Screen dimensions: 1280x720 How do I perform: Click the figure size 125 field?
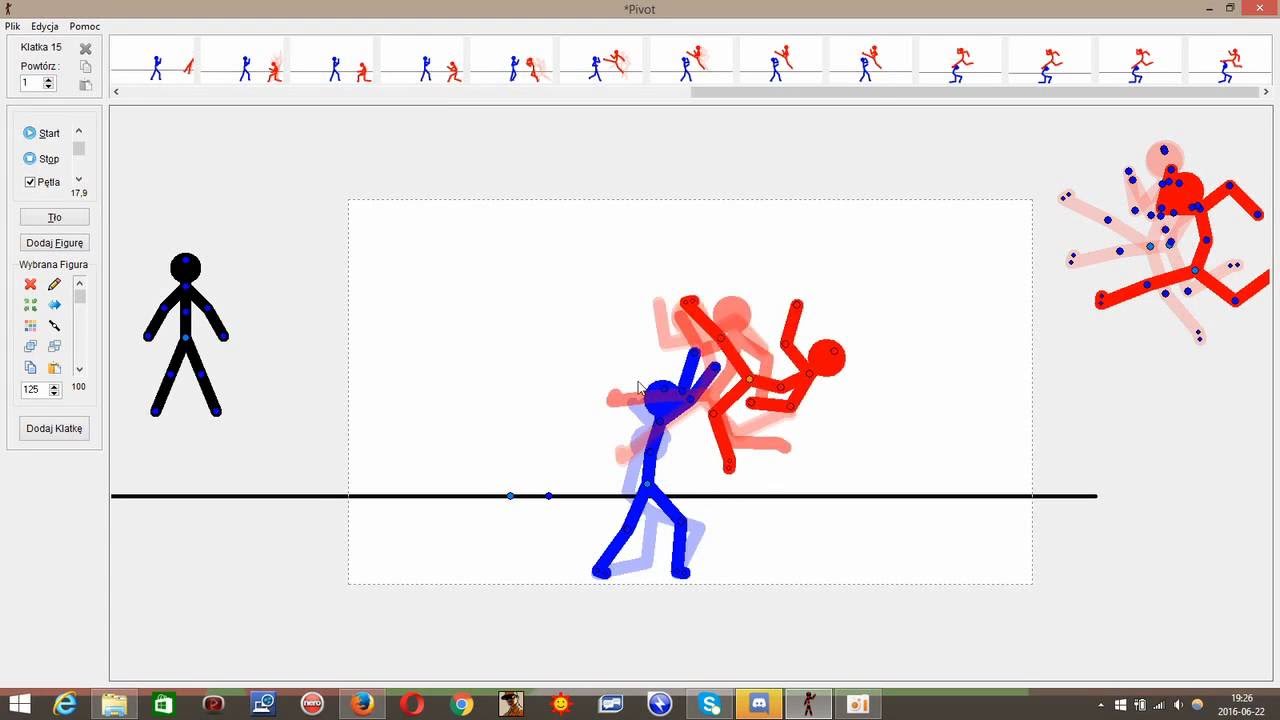tap(35, 390)
